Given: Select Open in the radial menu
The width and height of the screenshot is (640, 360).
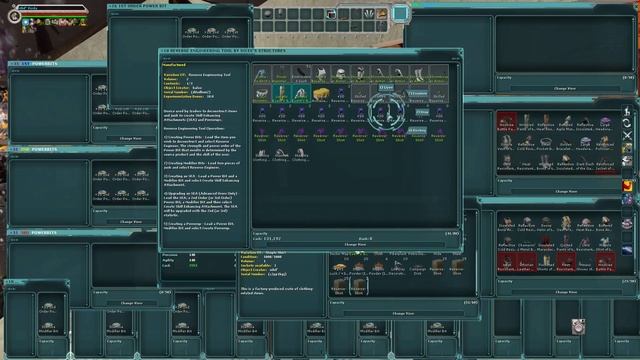Looking at the screenshot, I should pos(386,87).
